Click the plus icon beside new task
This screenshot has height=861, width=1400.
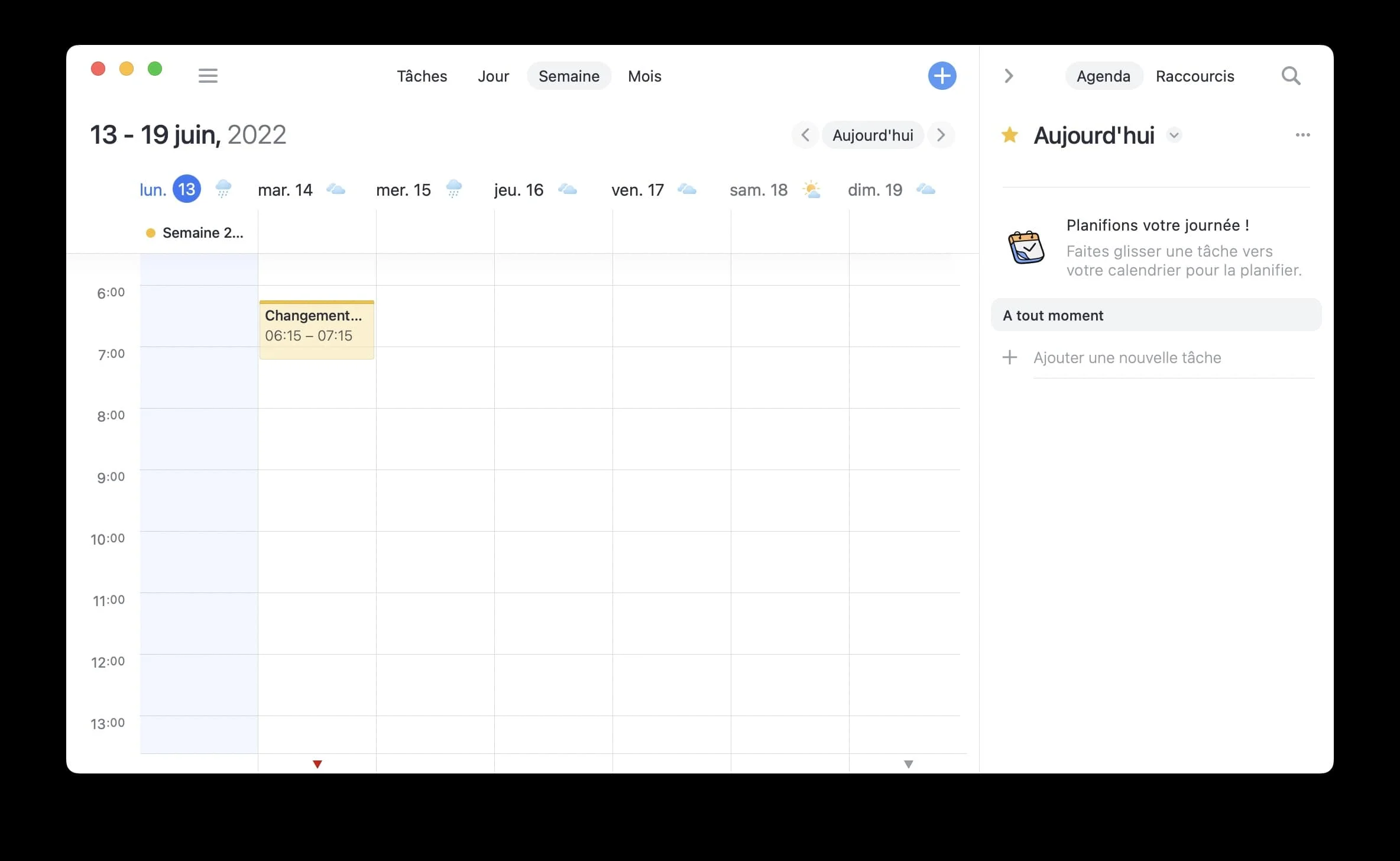(x=1010, y=357)
